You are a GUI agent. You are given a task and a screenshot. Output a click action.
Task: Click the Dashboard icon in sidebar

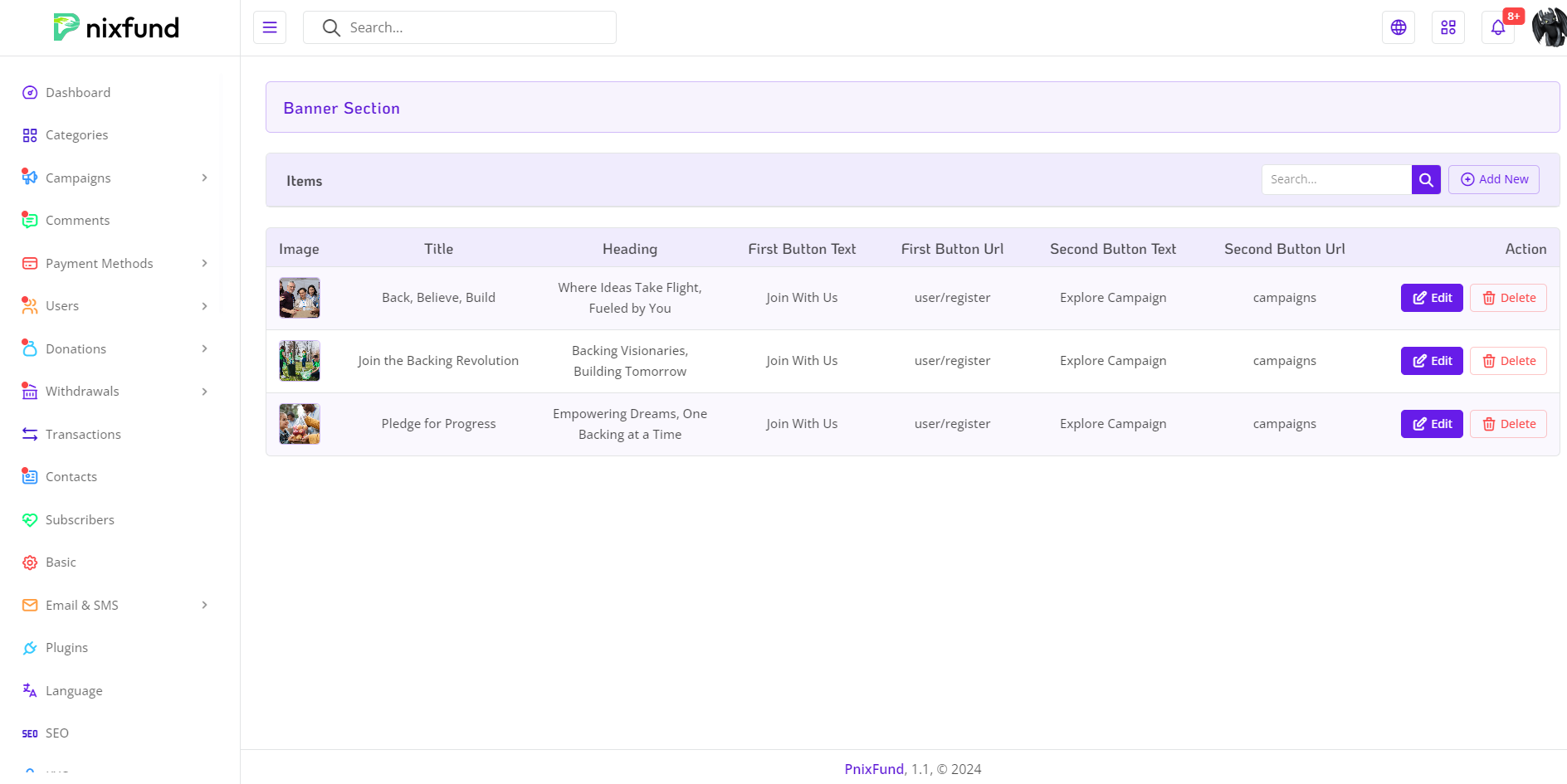[30, 93]
